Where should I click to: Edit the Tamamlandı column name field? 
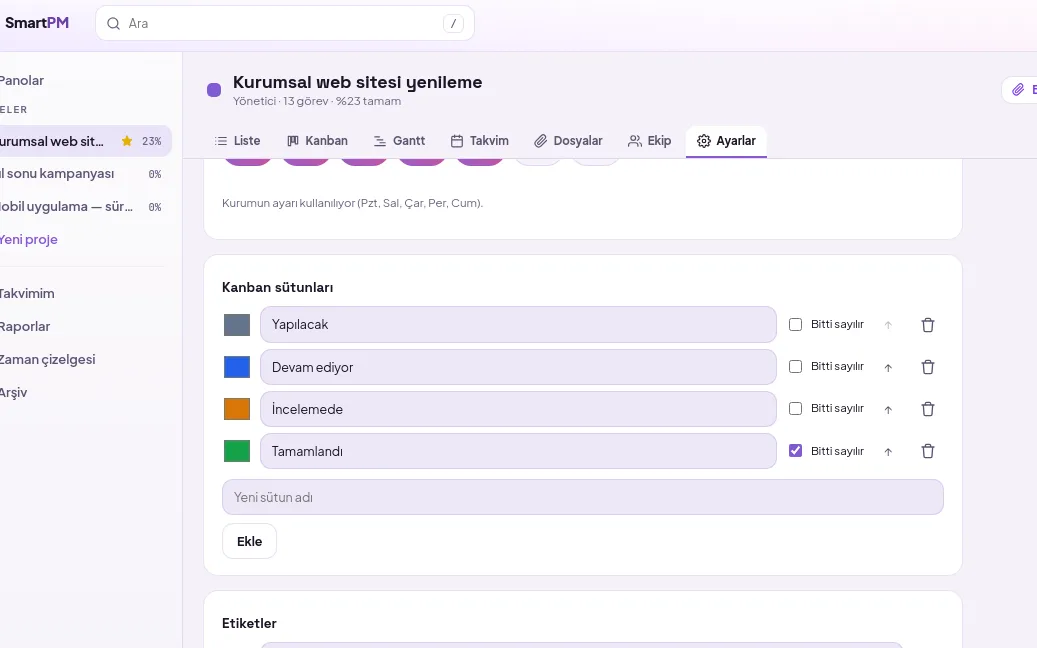[518, 451]
